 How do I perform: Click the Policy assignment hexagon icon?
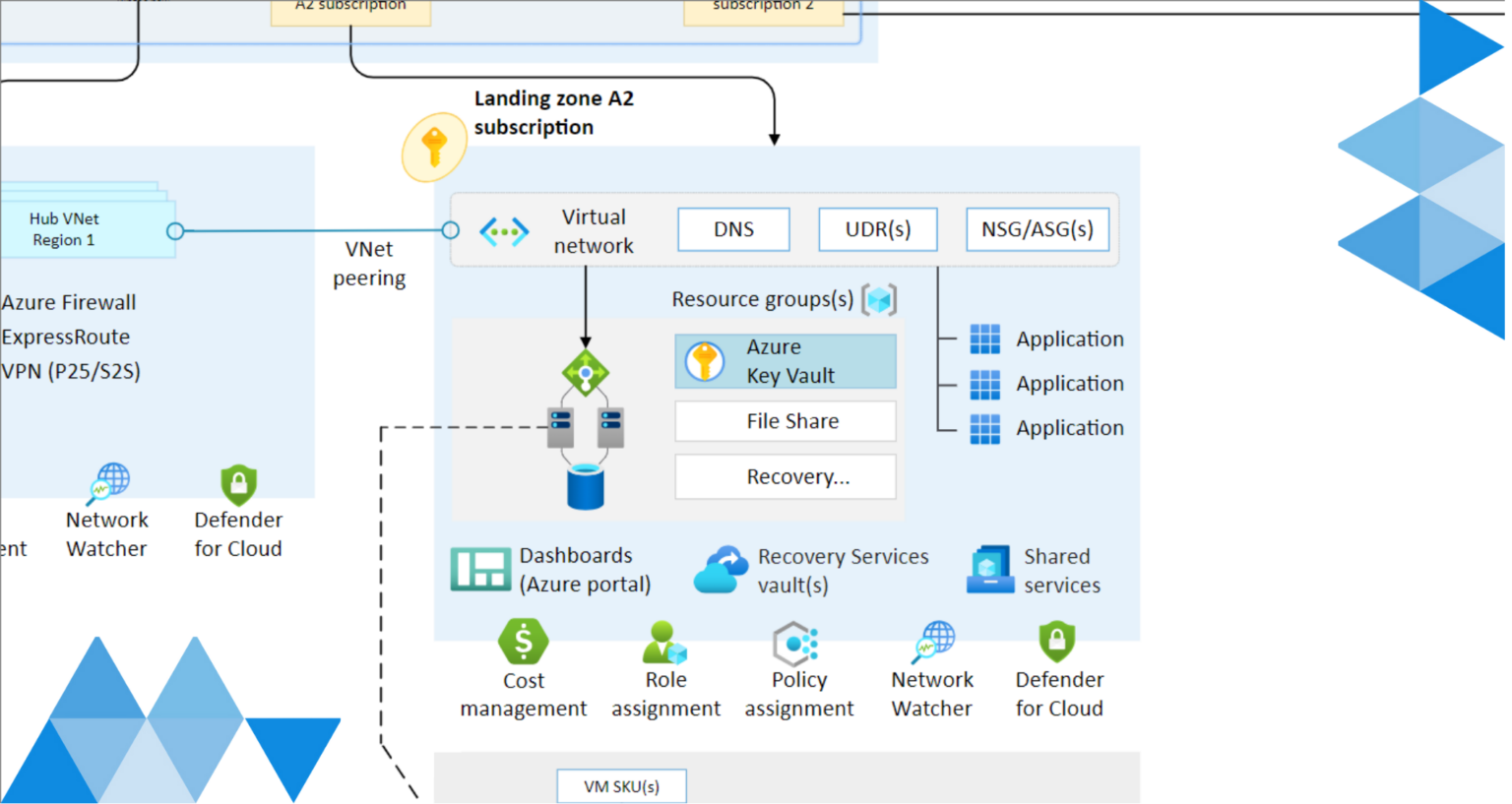point(796,644)
